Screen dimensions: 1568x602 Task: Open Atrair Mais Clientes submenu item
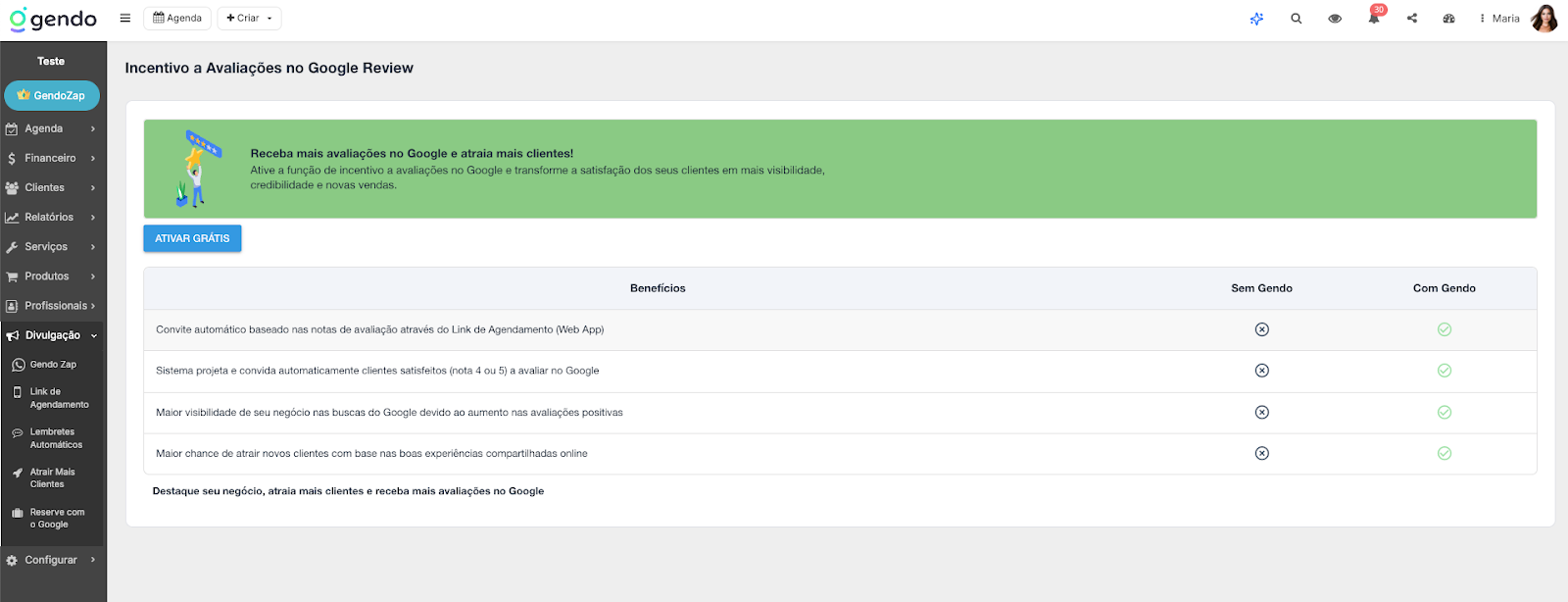(53, 478)
